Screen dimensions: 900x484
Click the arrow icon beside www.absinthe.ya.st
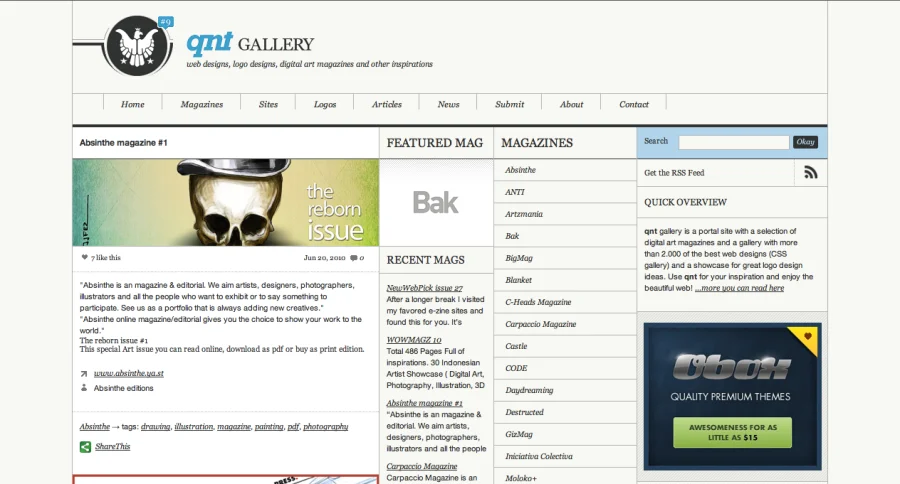pos(84,373)
